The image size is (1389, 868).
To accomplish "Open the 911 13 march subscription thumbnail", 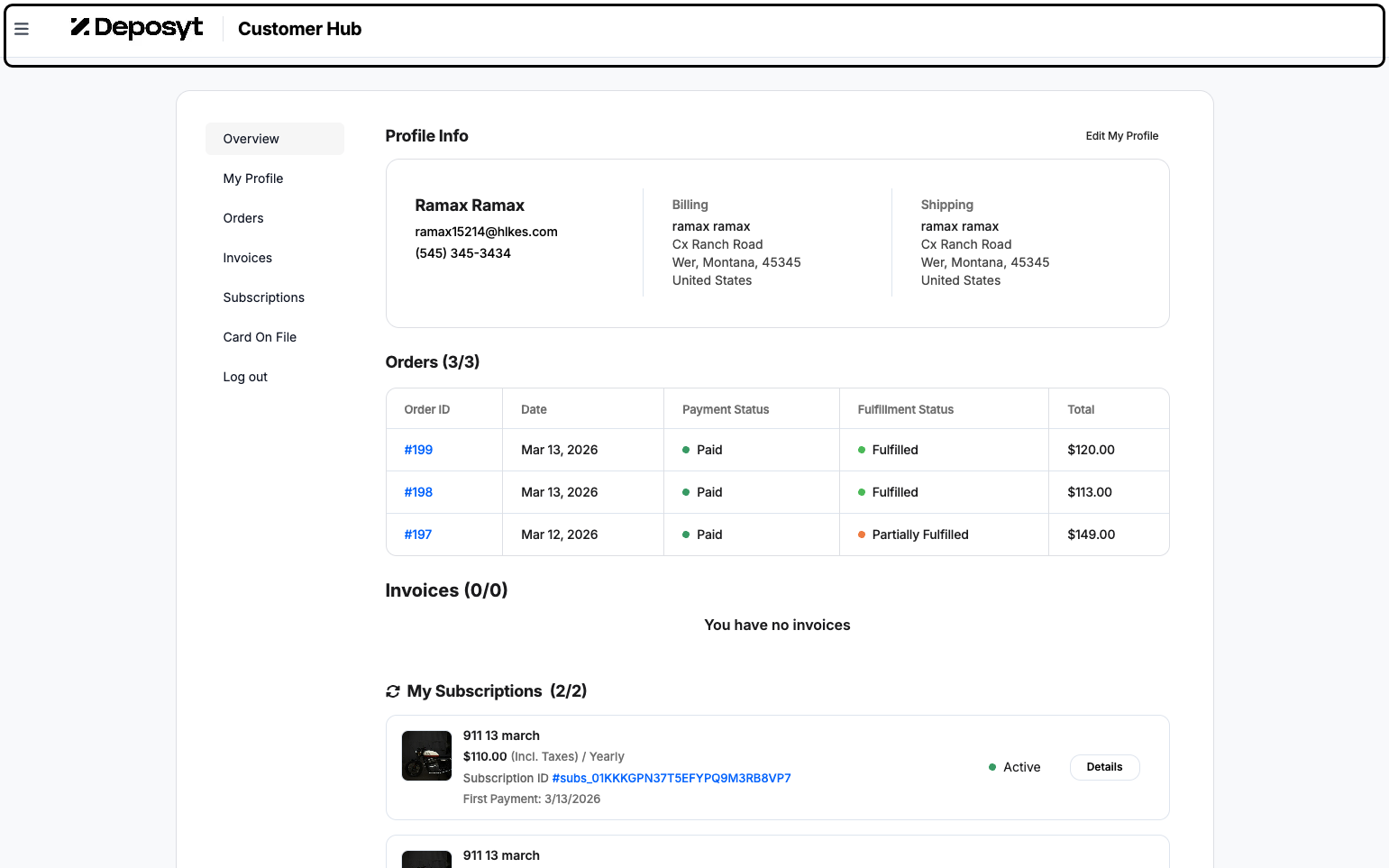I will click(x=426, y=755).
